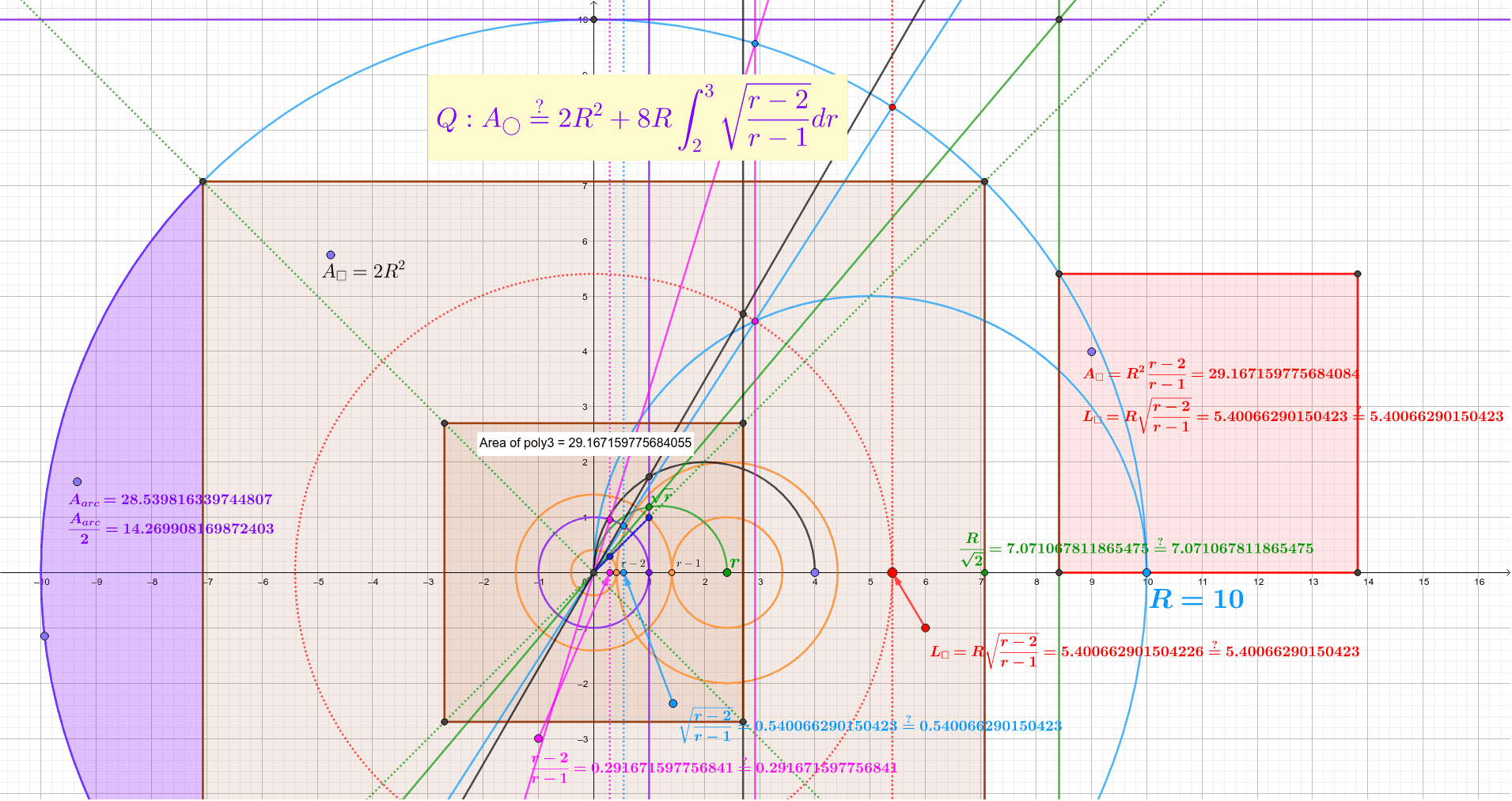Select the 'A□ = 2R²' label

coord(364,271)
